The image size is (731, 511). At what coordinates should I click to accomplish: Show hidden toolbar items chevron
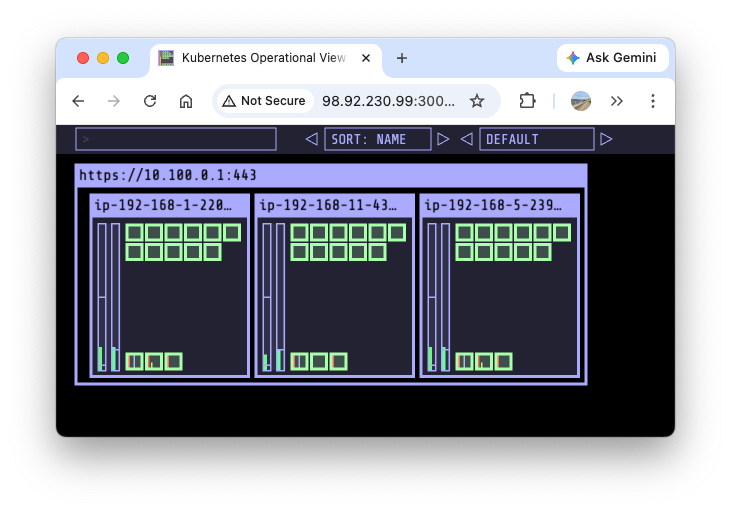(x=617, y=101)
